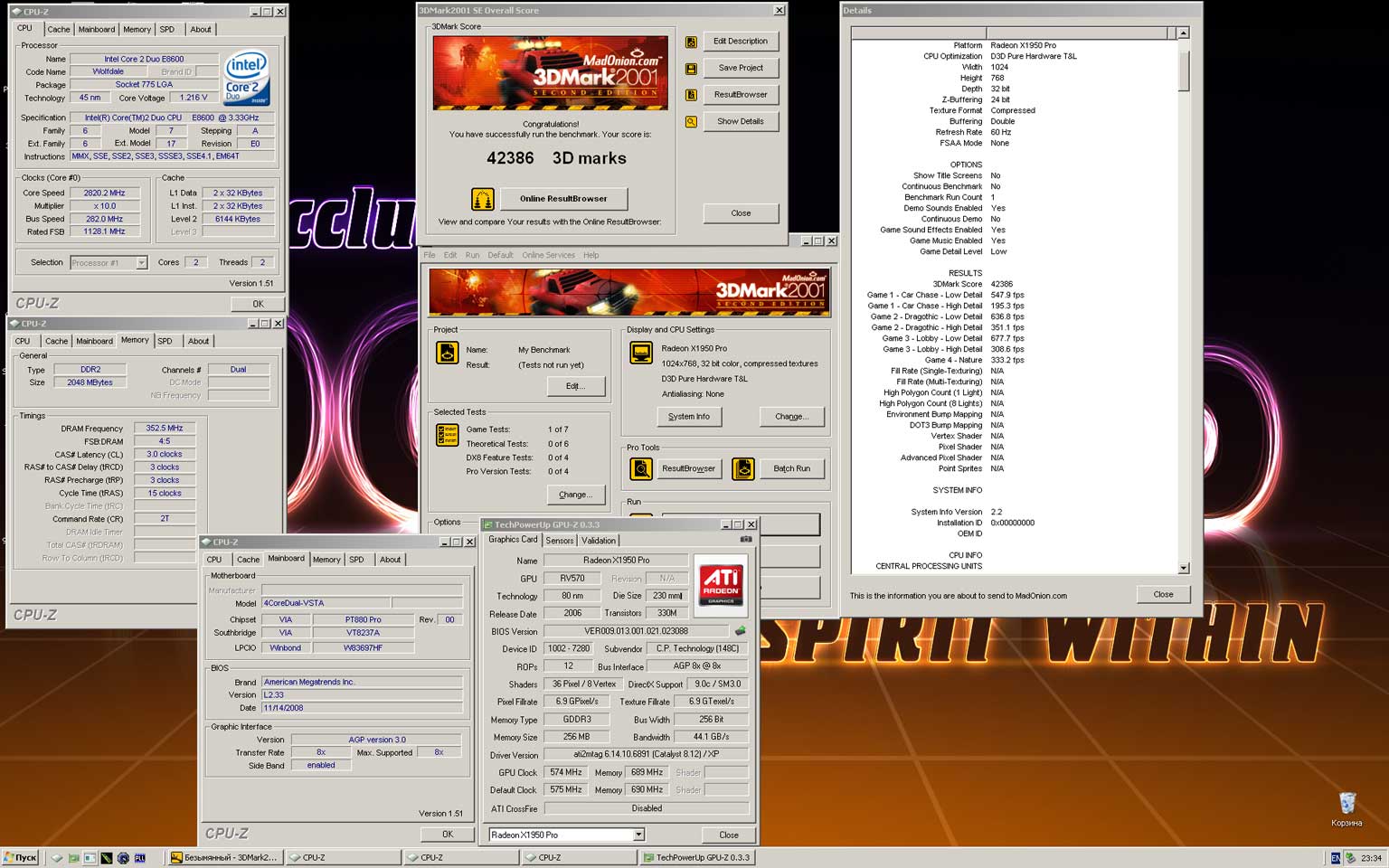Click the Online ResultBrowser button
The width and height of the screenshot is (1389, 868).
coord(563,198)
